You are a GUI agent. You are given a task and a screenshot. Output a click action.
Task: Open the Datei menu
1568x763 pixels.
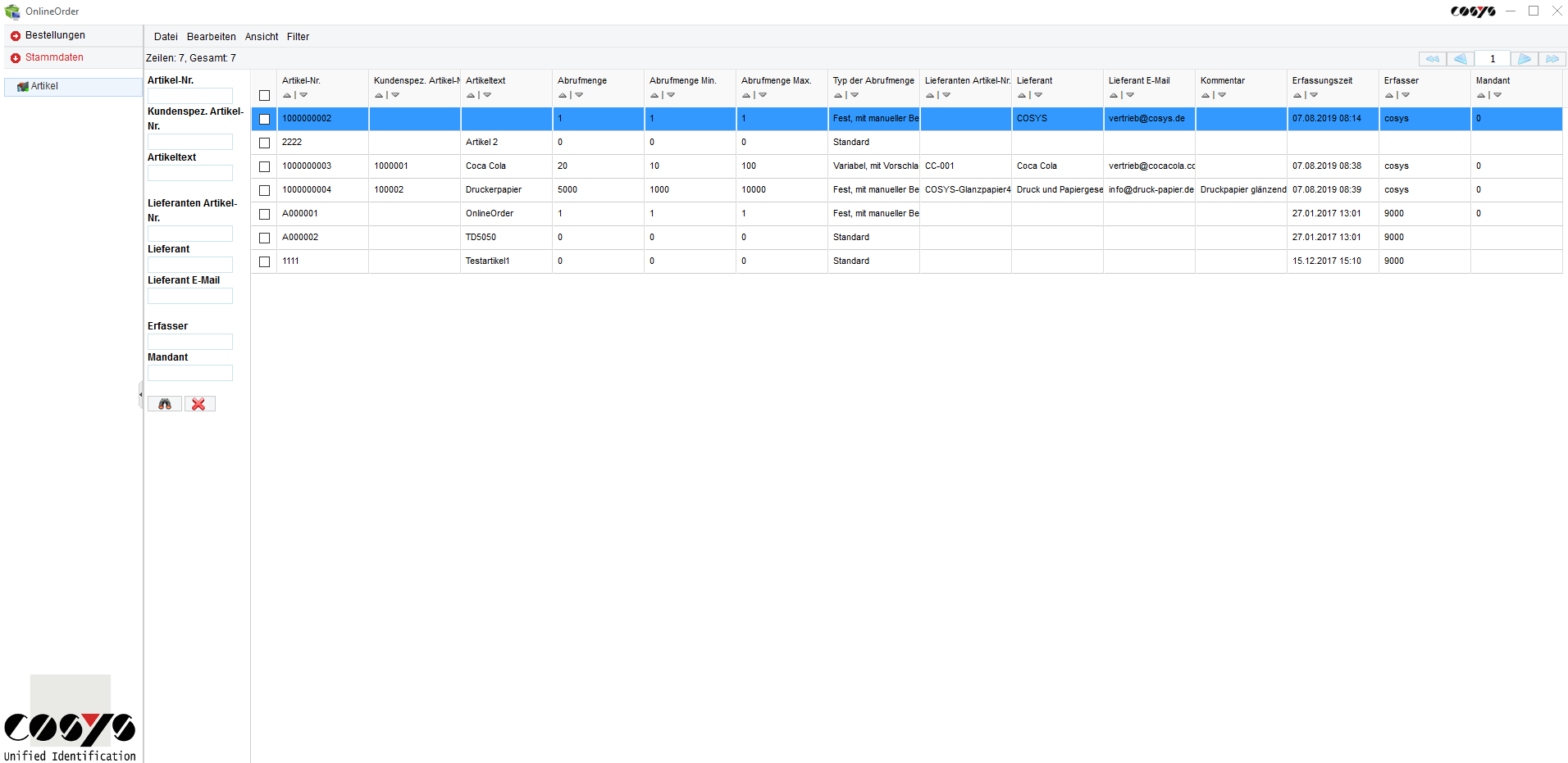pos(166,37)
